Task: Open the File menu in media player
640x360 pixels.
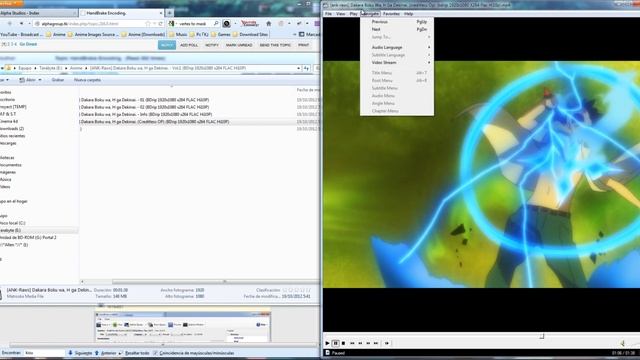Action: point(328,14)
